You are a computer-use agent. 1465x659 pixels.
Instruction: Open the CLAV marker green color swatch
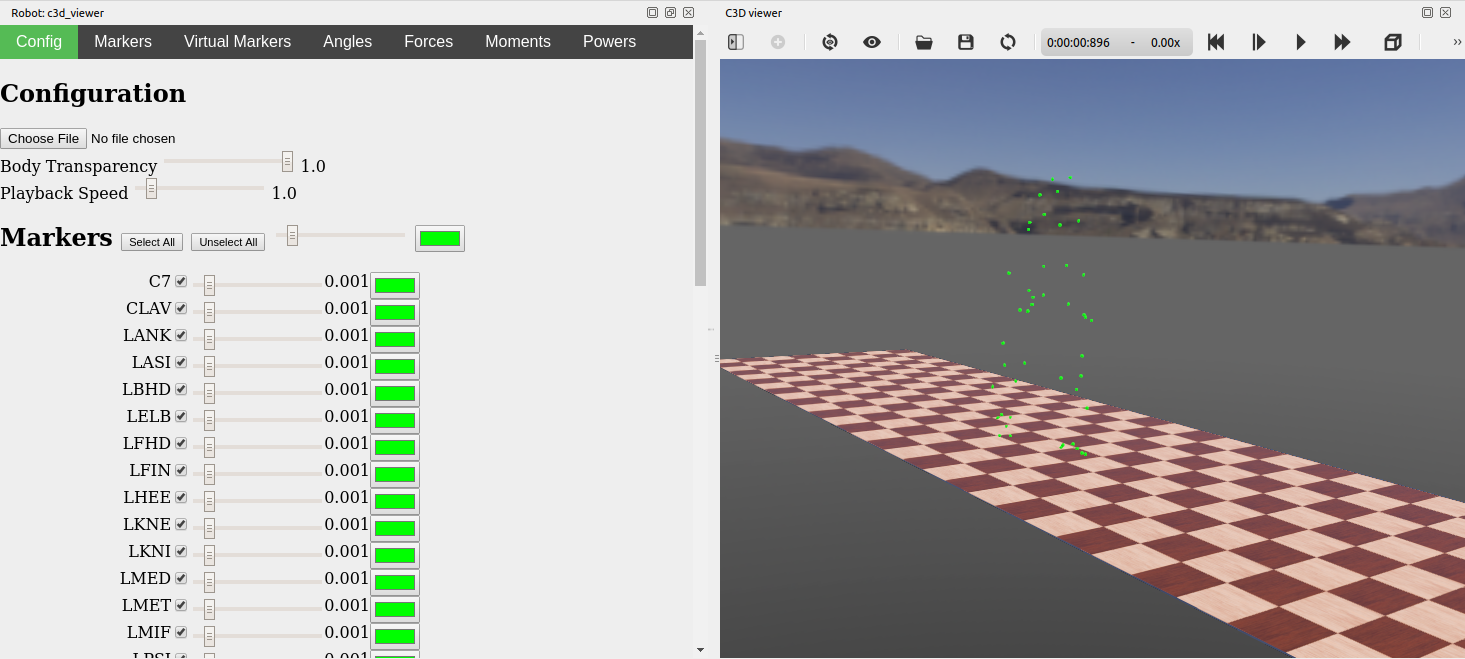395,312
